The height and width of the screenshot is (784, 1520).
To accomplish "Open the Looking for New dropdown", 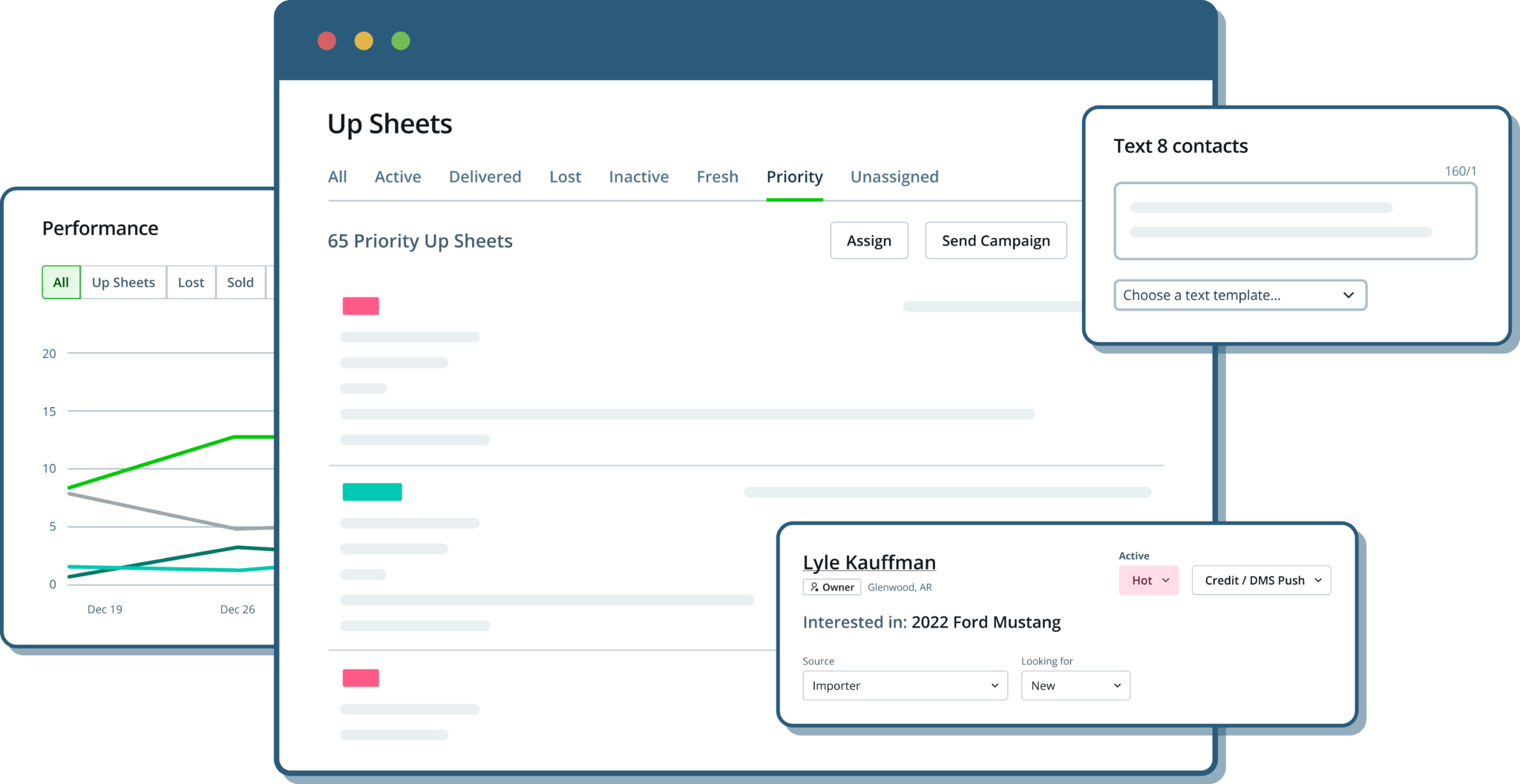I will (x=1075, y=685).
